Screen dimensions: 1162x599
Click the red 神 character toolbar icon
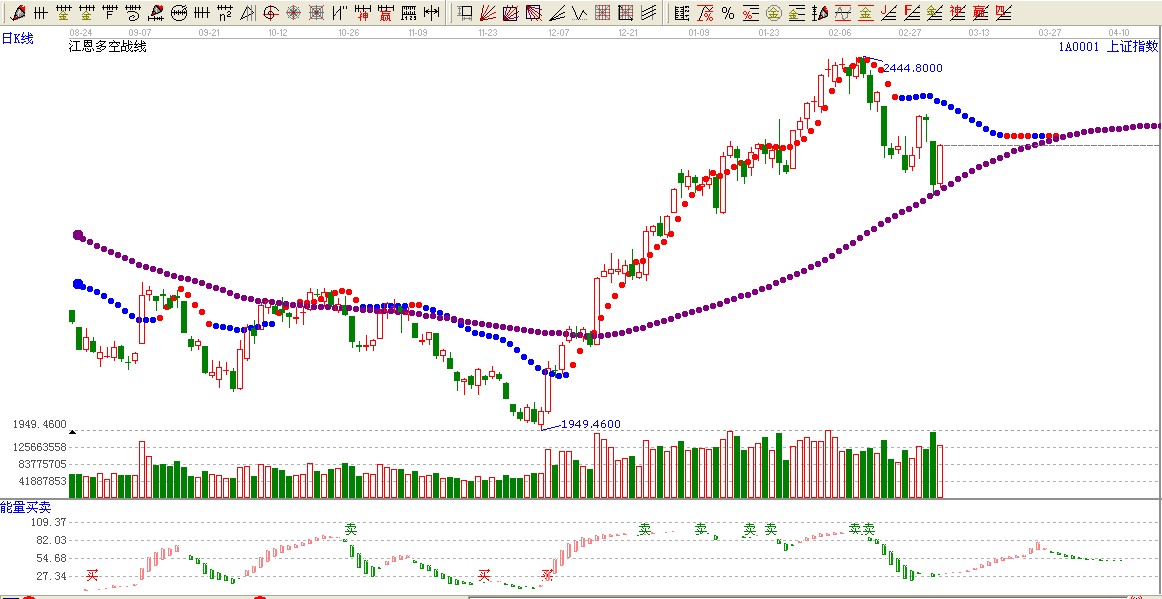coord(363,13)
